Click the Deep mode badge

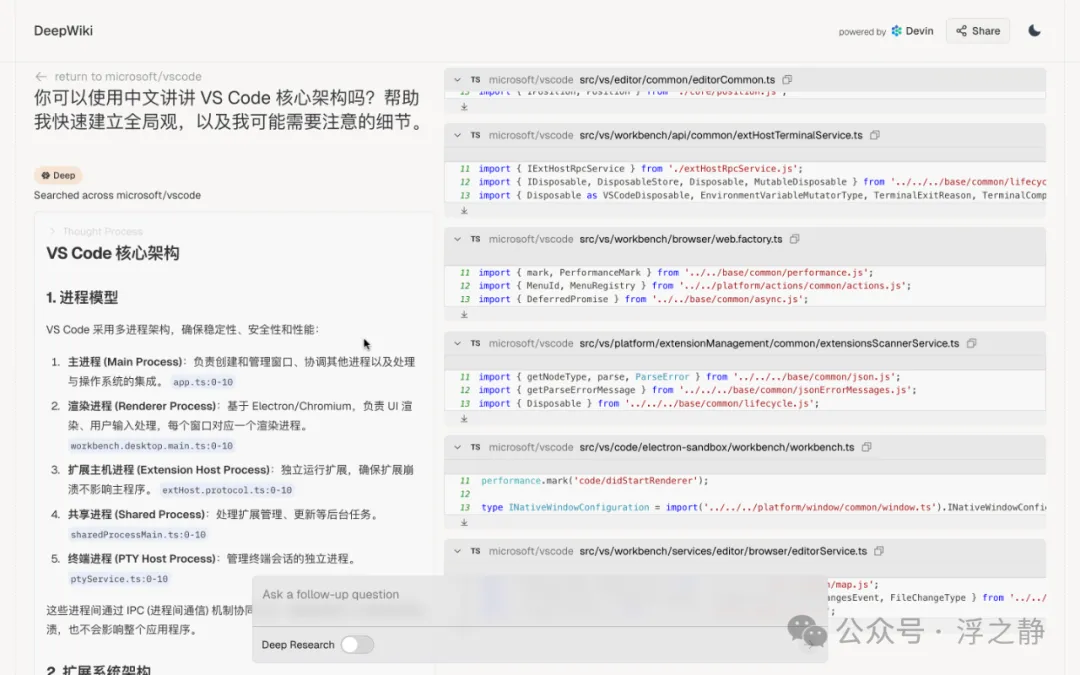(58, 175)
